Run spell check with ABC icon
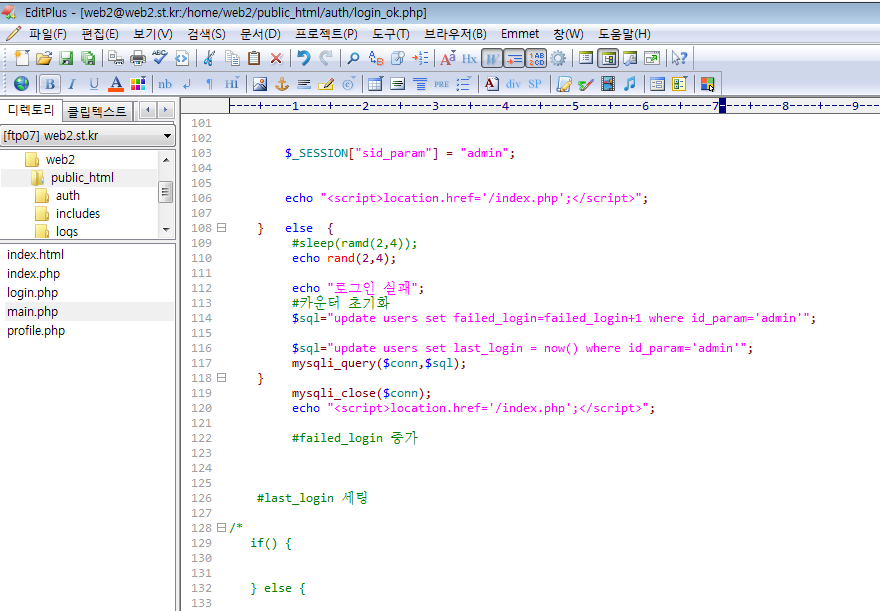Screen dimensions: 880x611 160,58
